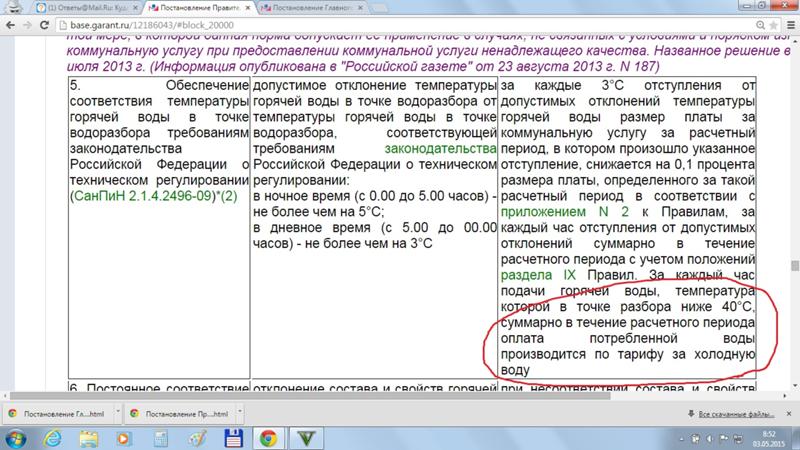Close the downloads bar

tap(789, 414)
